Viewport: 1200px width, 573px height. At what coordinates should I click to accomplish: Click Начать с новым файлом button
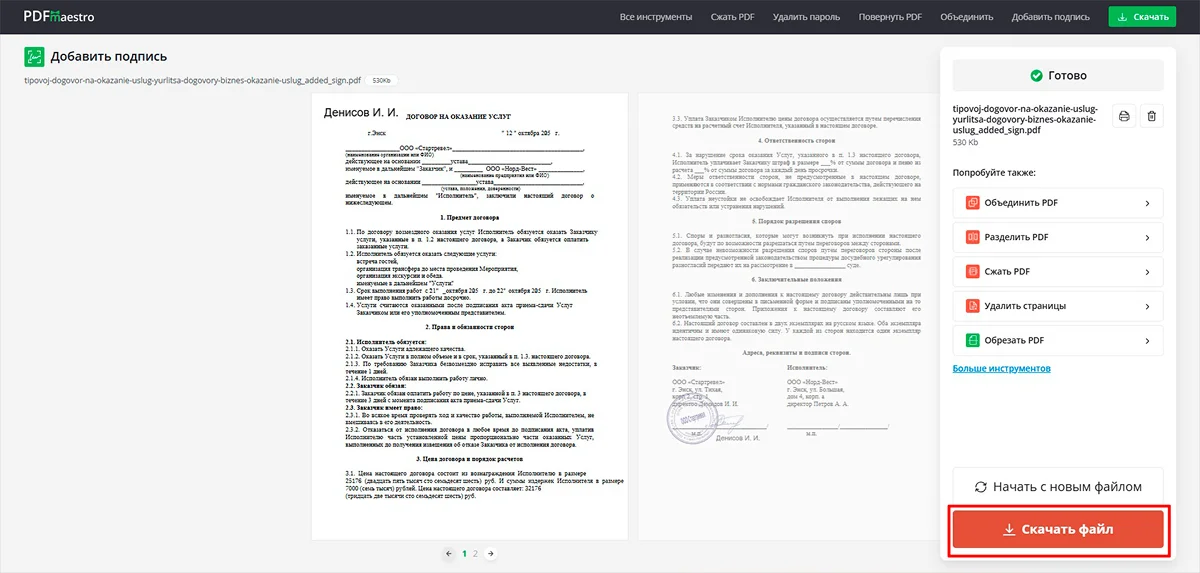point(1058,487)
